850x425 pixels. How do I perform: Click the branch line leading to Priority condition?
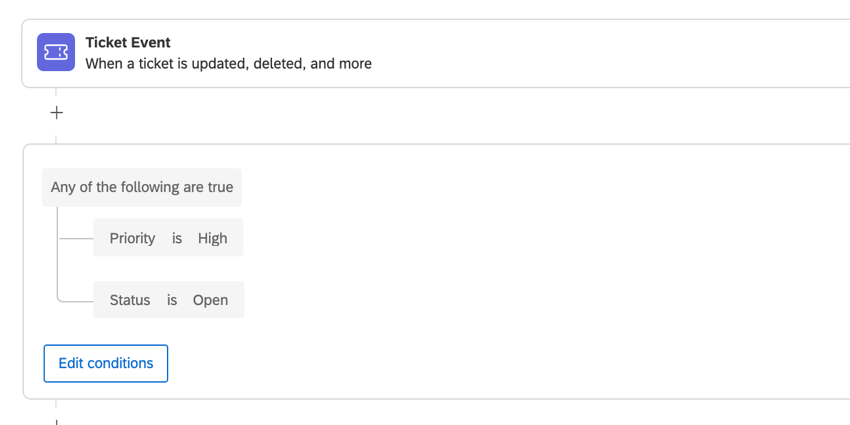(76, 238)
